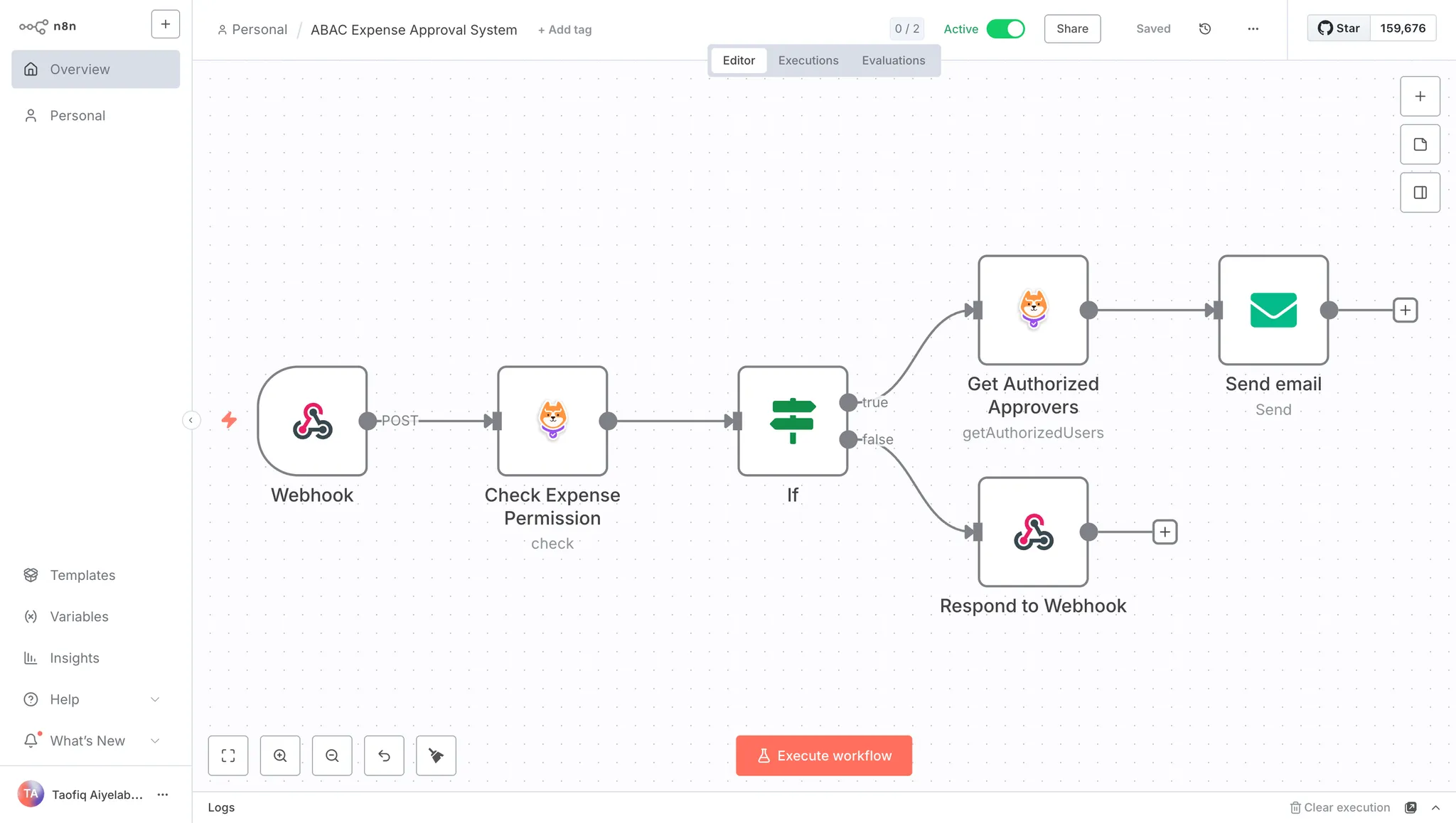Click the zoom-to-fit canvas icon
The height and width of the screenshot is (823, 1456).
[x=227, y=755]
